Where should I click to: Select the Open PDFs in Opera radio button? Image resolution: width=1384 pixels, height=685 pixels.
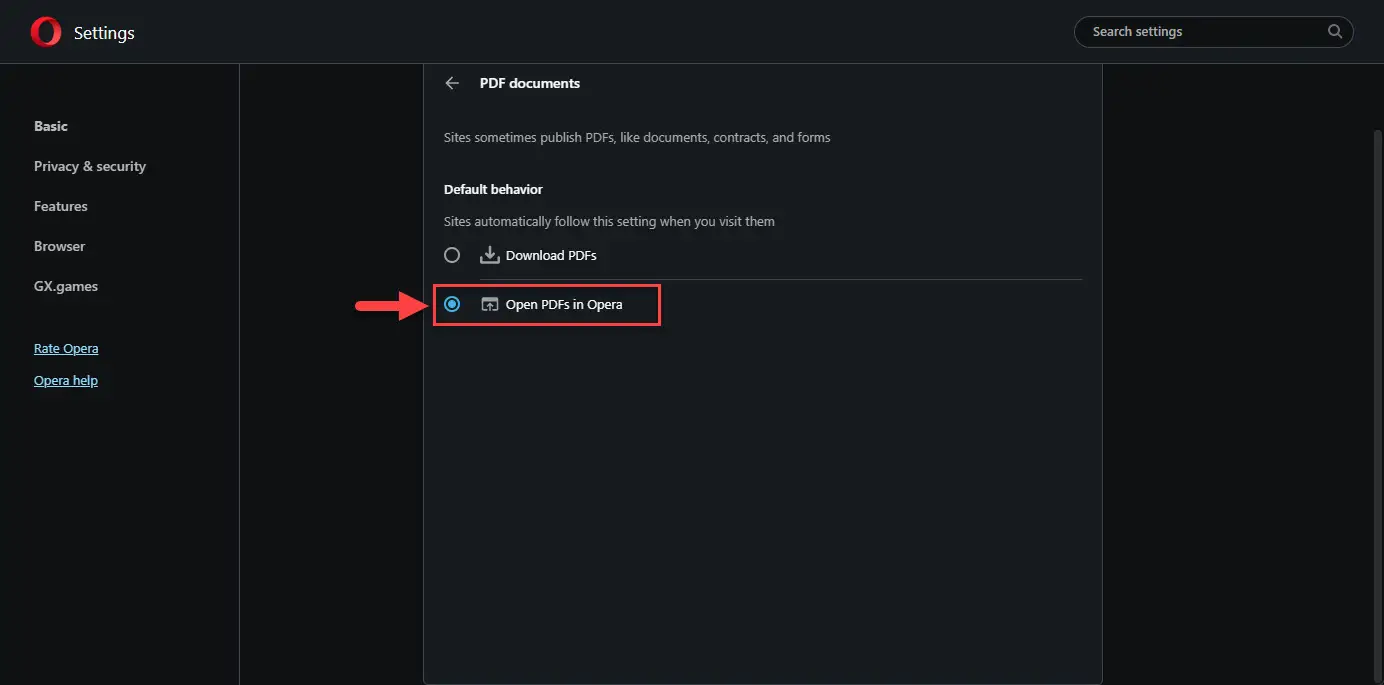[x=452, y=304]
